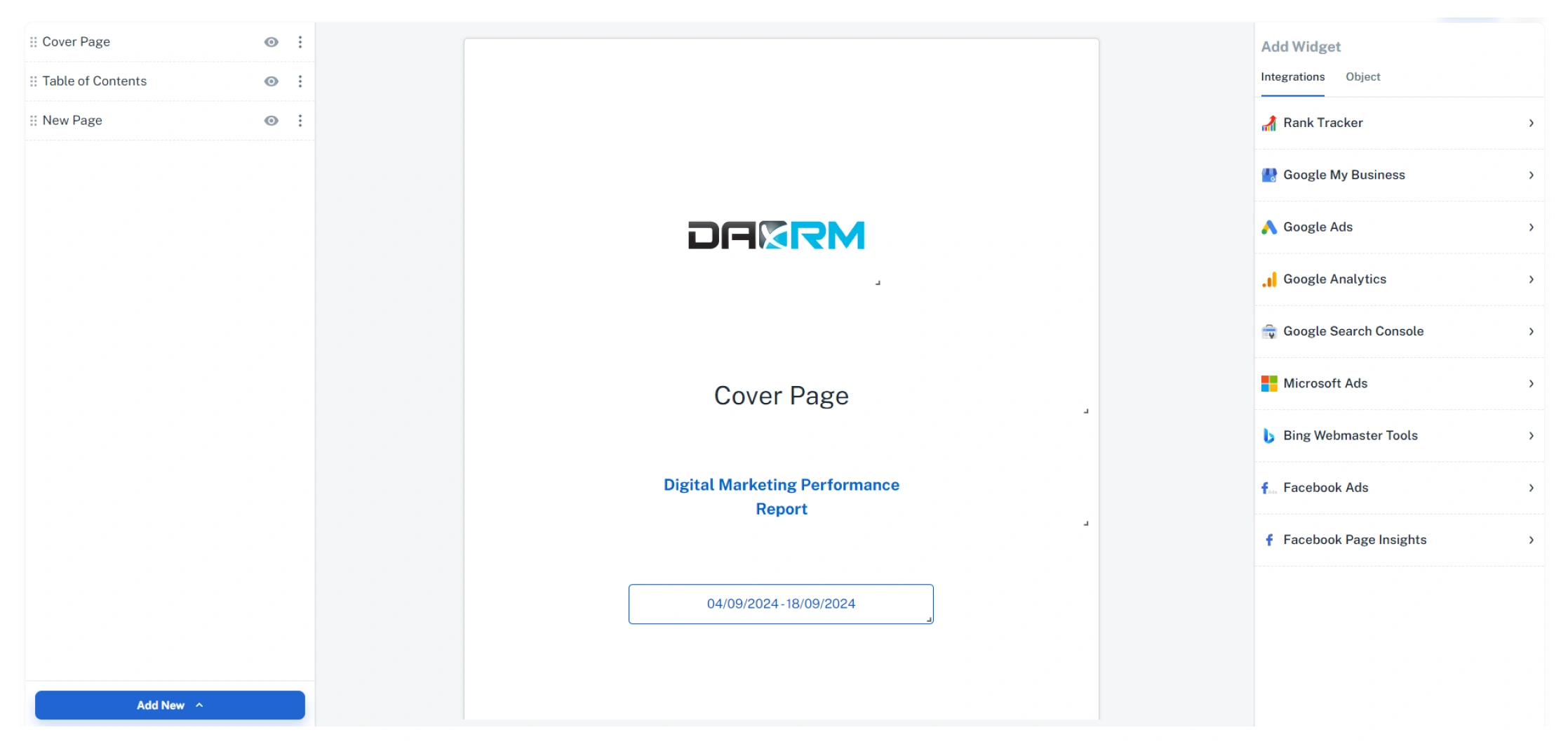Open the Microsoft Ads integration label
This screenshot has width=1568, height=744.
1325,383
